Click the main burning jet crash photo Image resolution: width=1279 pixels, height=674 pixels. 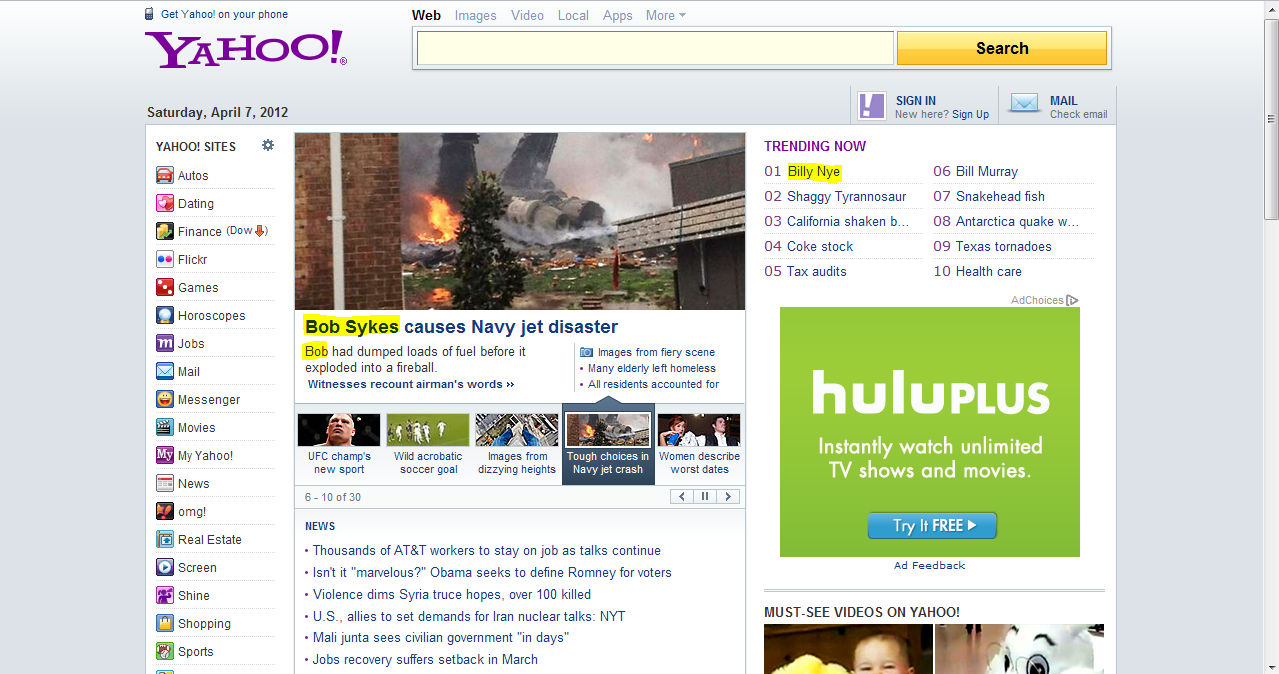coord(520,221)
